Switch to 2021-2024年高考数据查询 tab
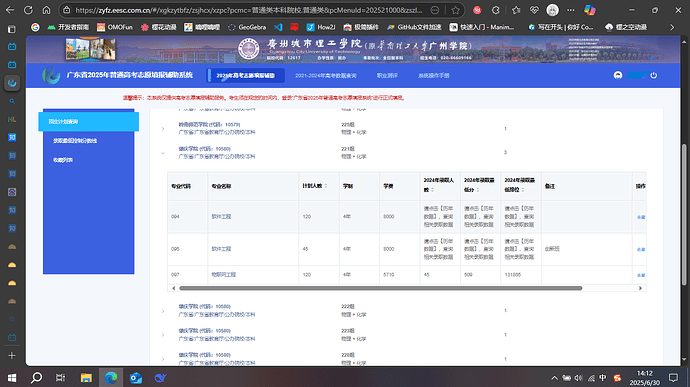The height and width of the screenshot is (387, 690). 326,76
